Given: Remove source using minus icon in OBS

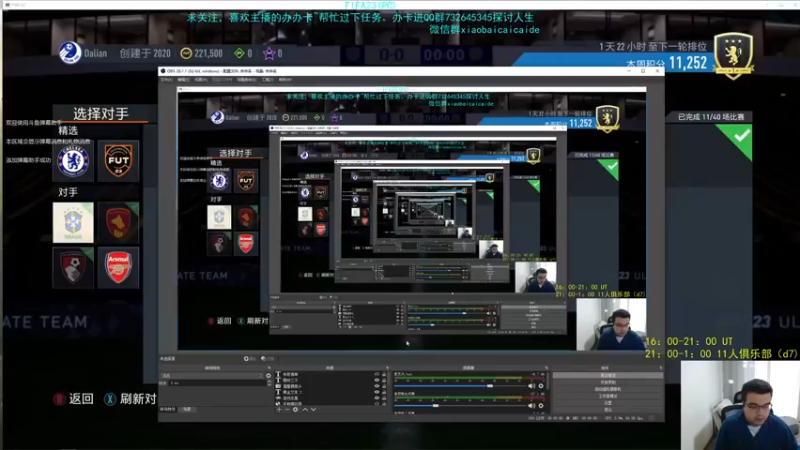Looking at the screenshot, I should (287, 409).
